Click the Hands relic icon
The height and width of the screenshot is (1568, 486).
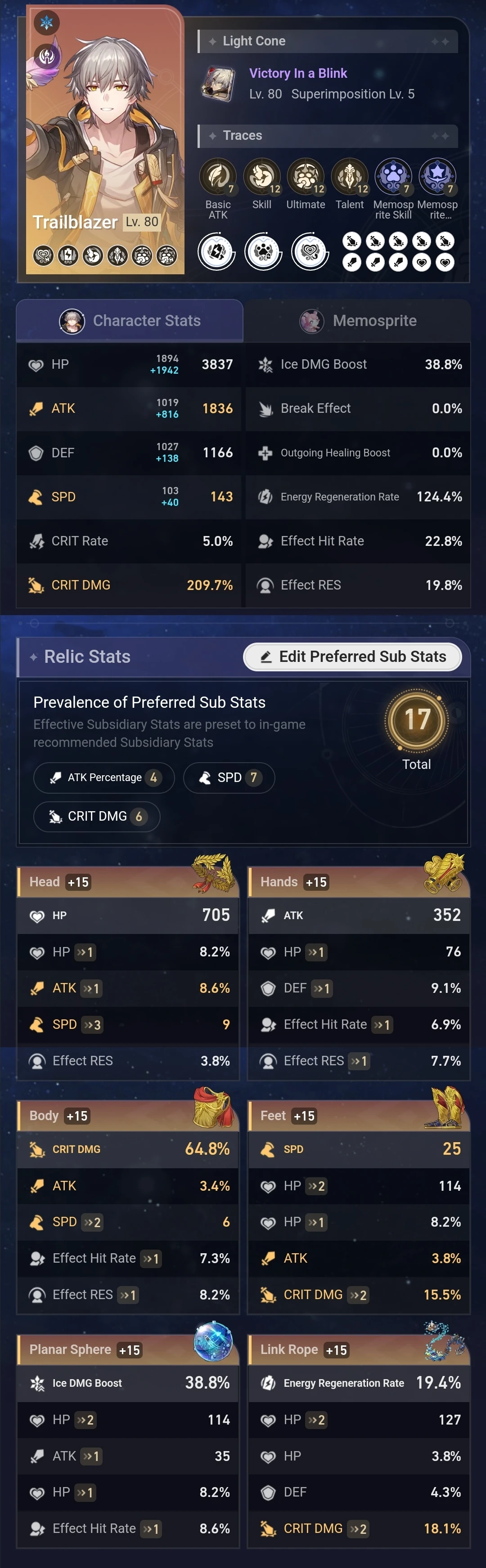[x=445, y=873]
